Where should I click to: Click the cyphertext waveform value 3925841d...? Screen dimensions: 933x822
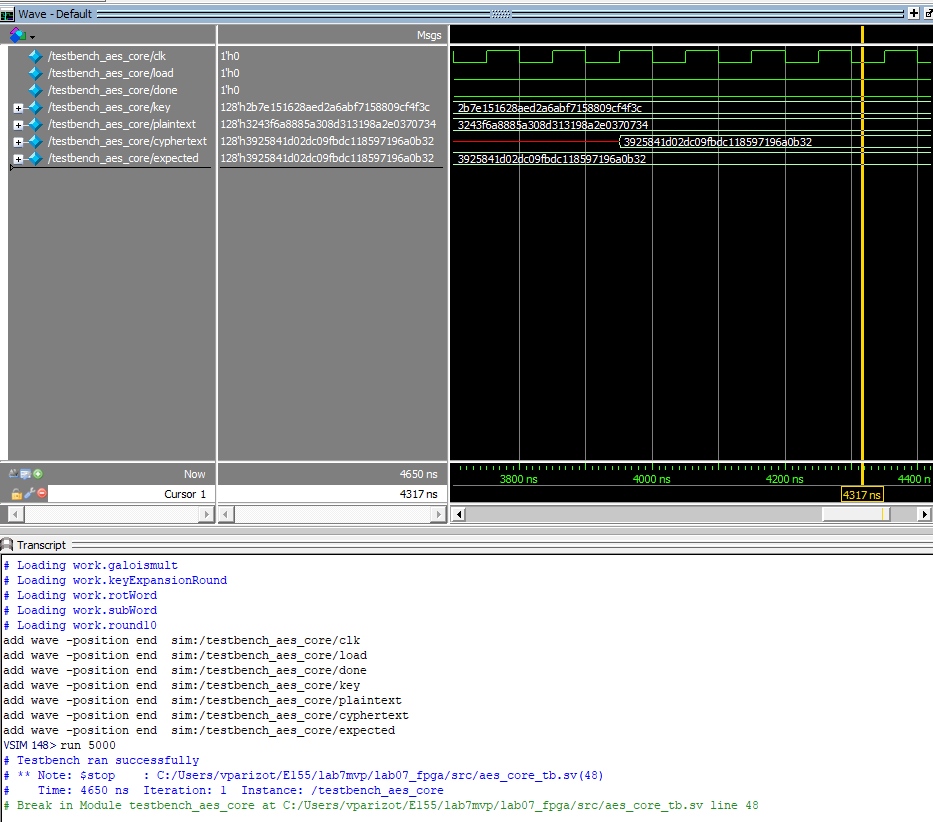[718, 142]
